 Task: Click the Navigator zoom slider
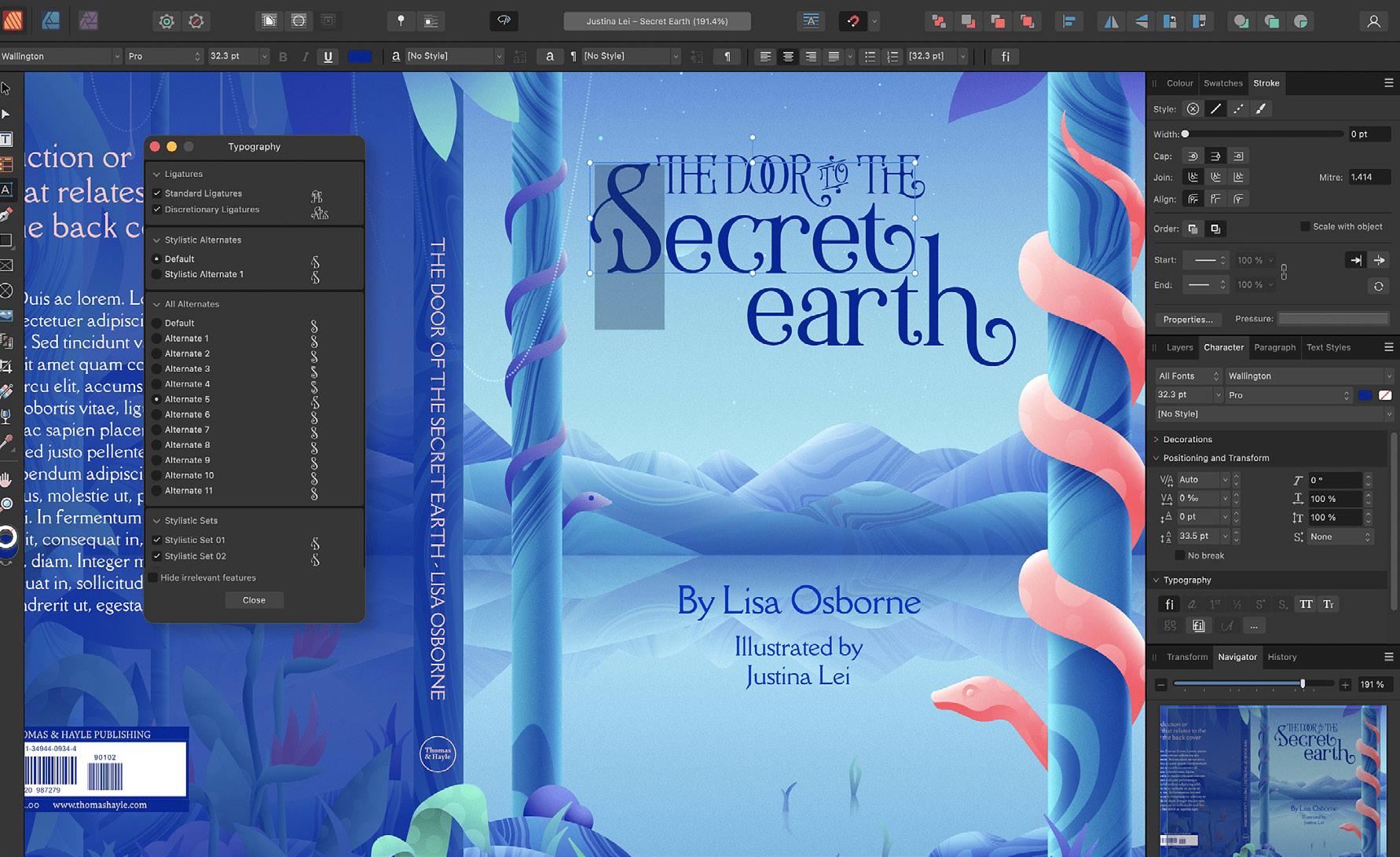tap(1253, 685)
